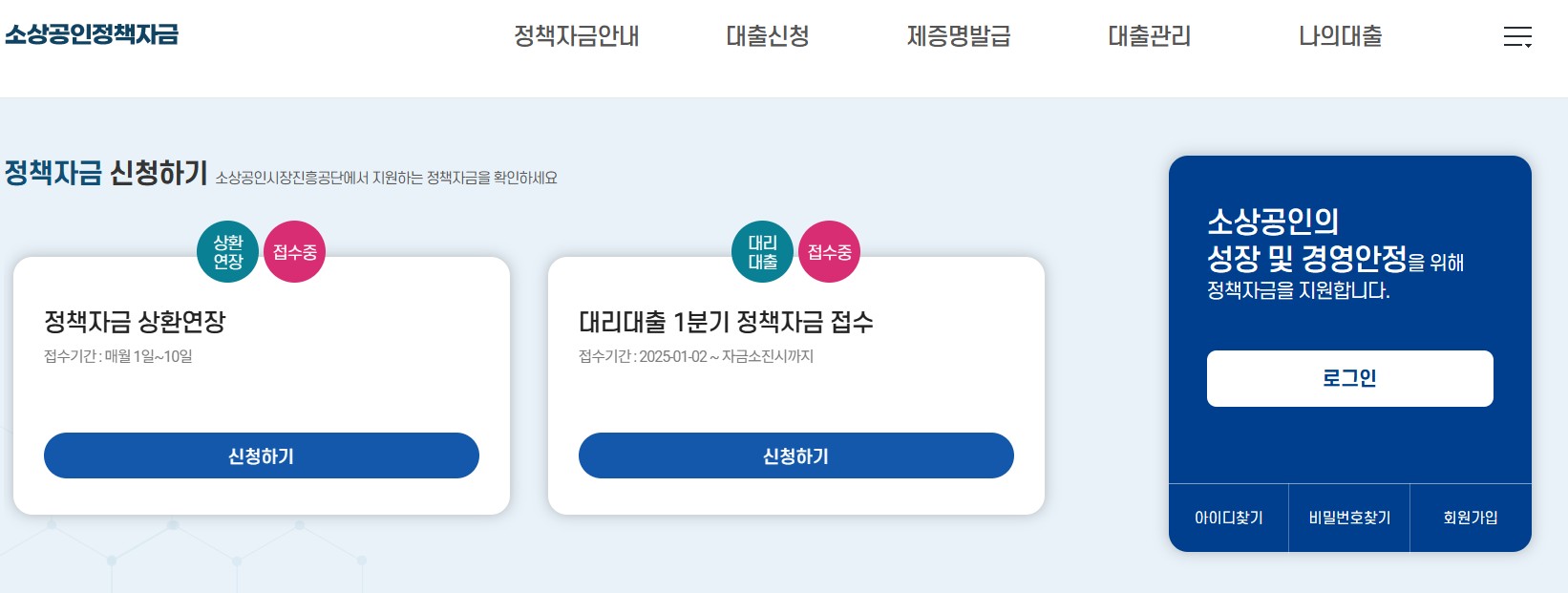Click the 접수중 badge on 대리대출 card
This screenshot has height=593, width=1568.
coord(830,252)
